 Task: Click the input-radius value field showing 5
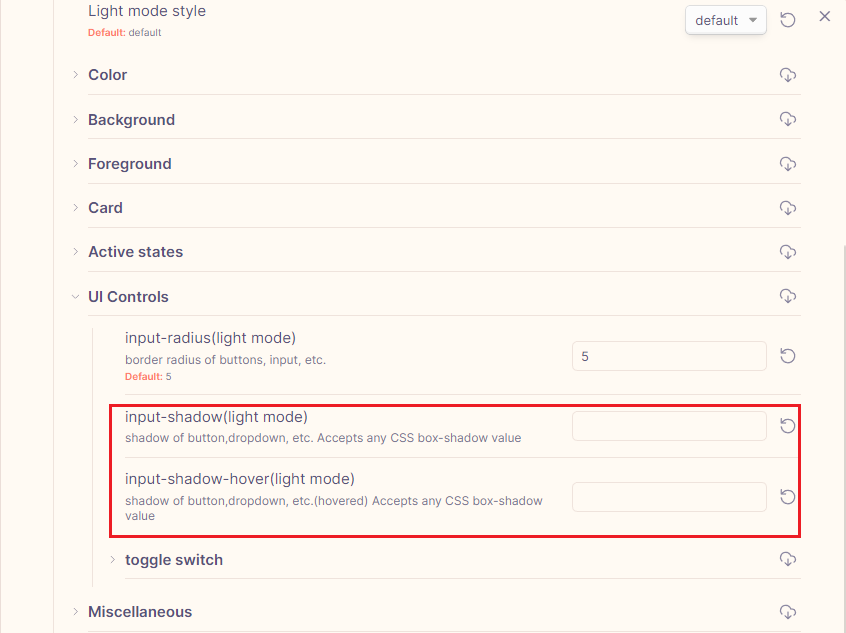click(x=668, y=355)
